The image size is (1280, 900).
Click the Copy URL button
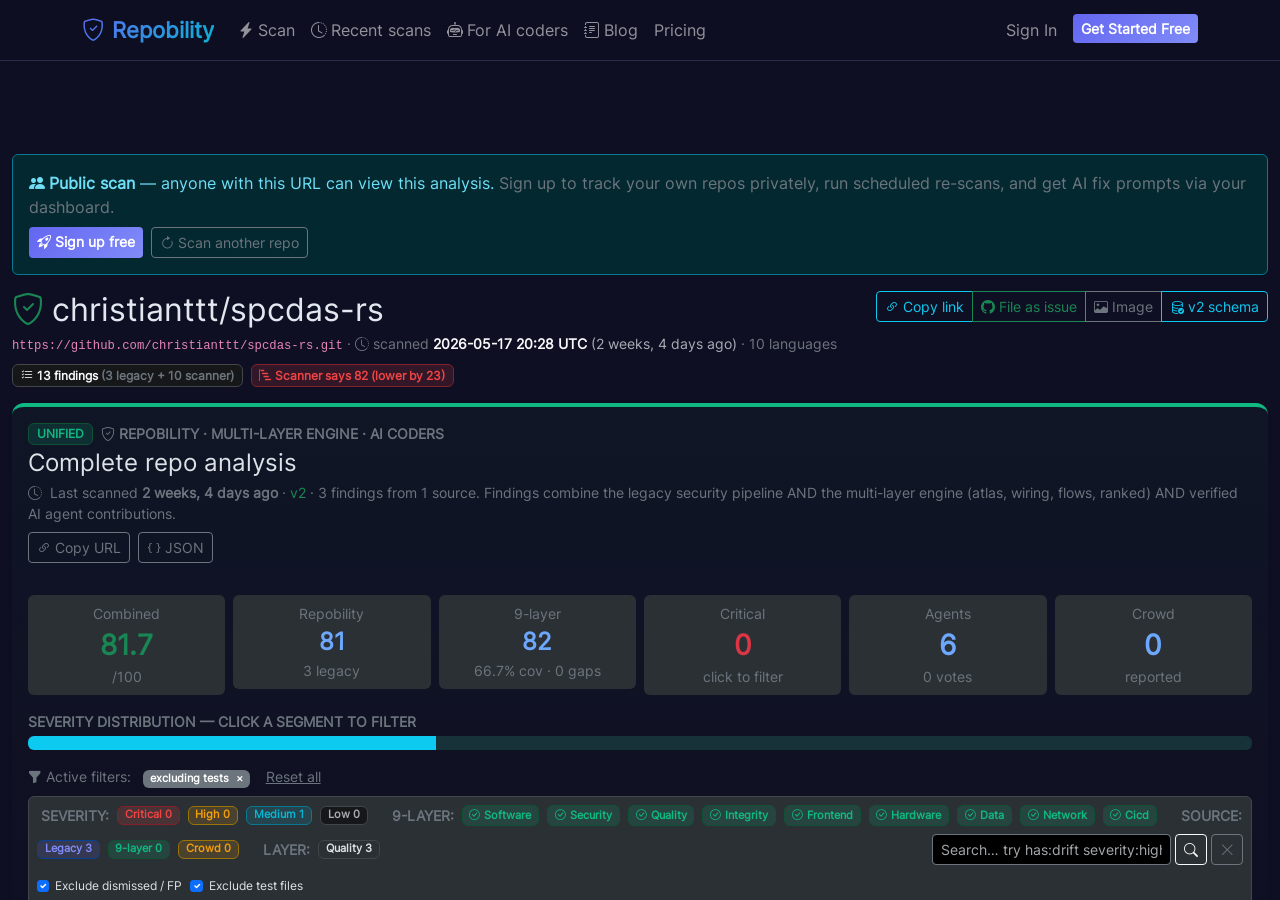coord(79,547)
